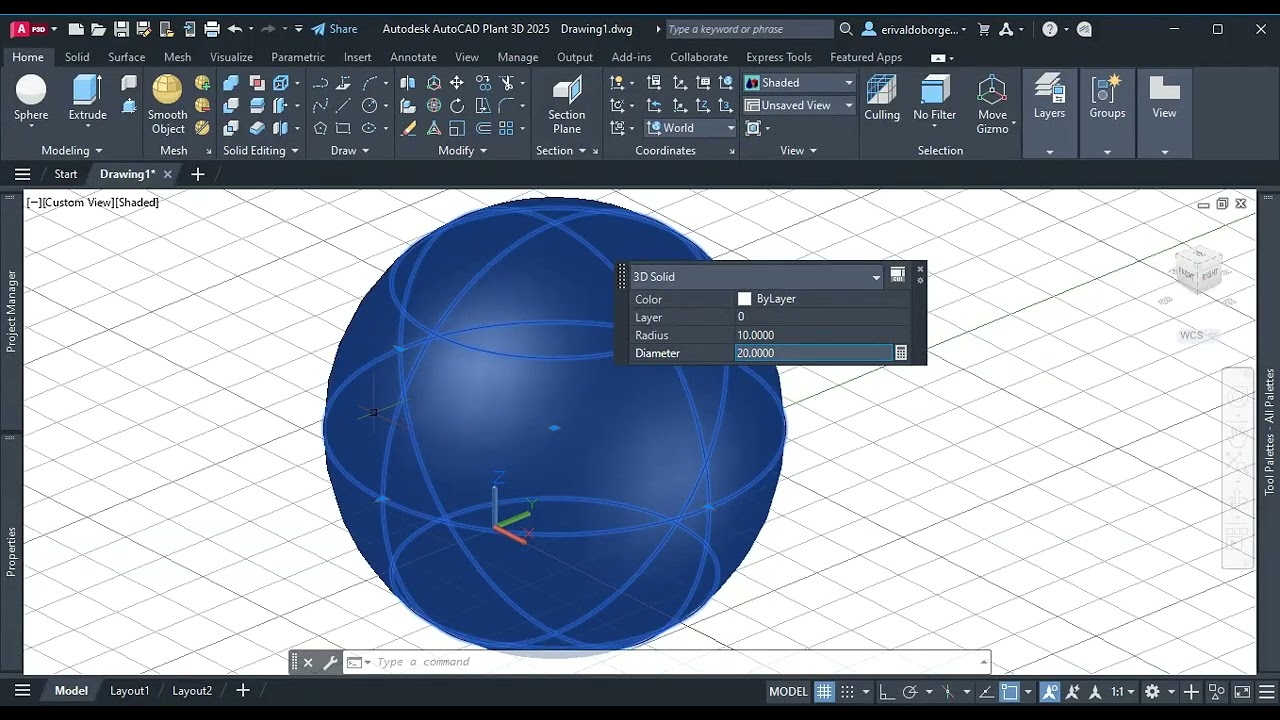Open the Express Tools ribbon tab
This screenshot has width=1280, height=720.
pos(779,57)
